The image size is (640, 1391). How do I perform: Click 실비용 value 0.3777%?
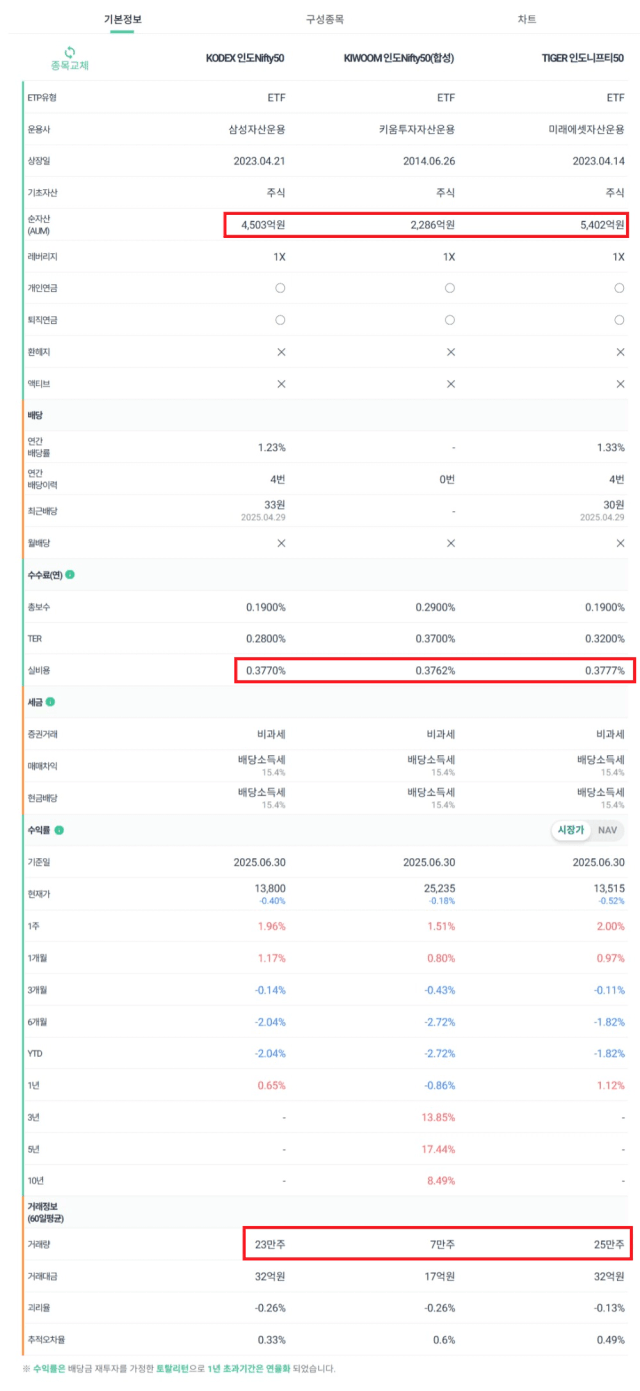(x=606, y=671)
